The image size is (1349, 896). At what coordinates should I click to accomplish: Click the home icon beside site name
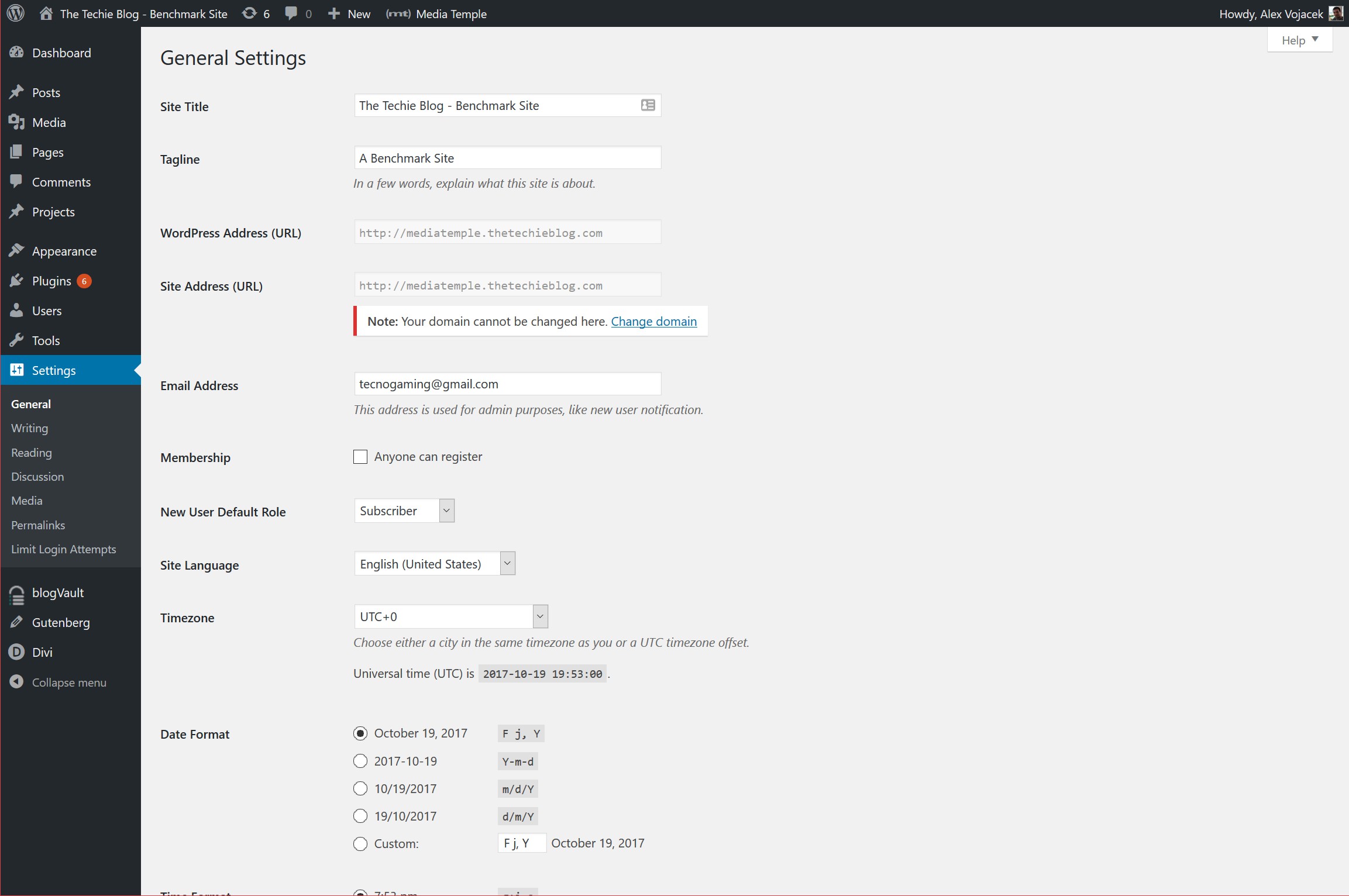pos(46,13)
